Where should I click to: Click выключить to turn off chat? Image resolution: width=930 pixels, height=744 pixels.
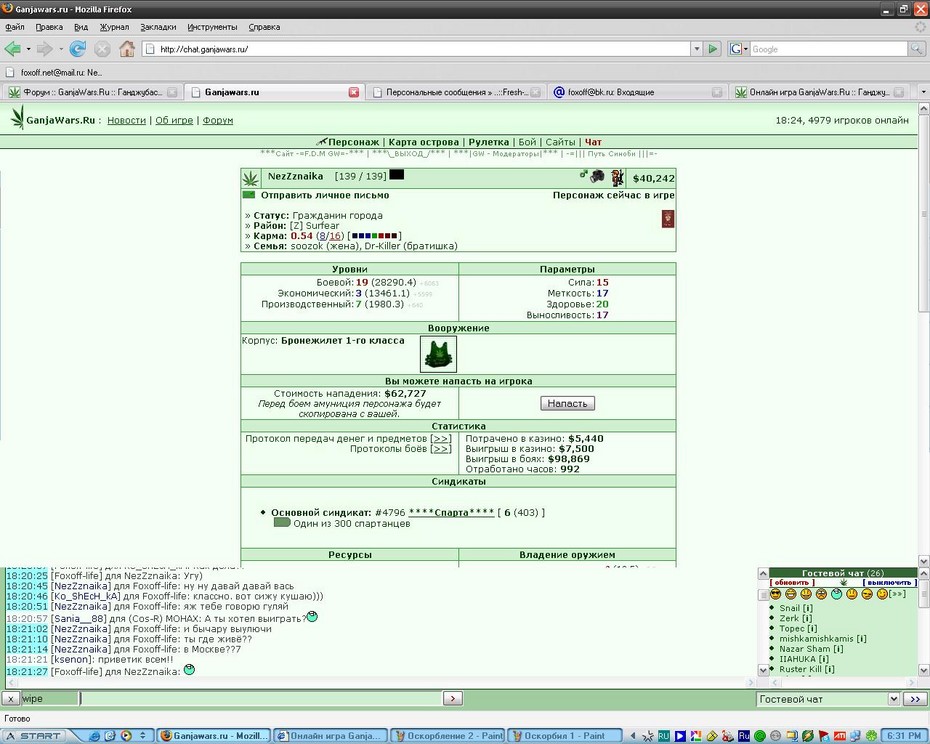(x=889, y=582)
